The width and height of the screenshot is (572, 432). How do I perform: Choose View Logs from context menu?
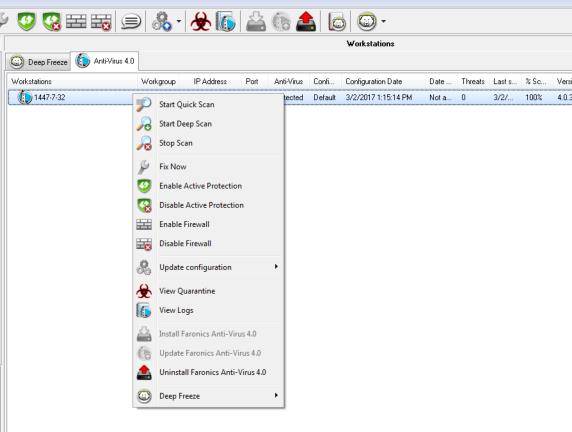click(x=208, y=310)
